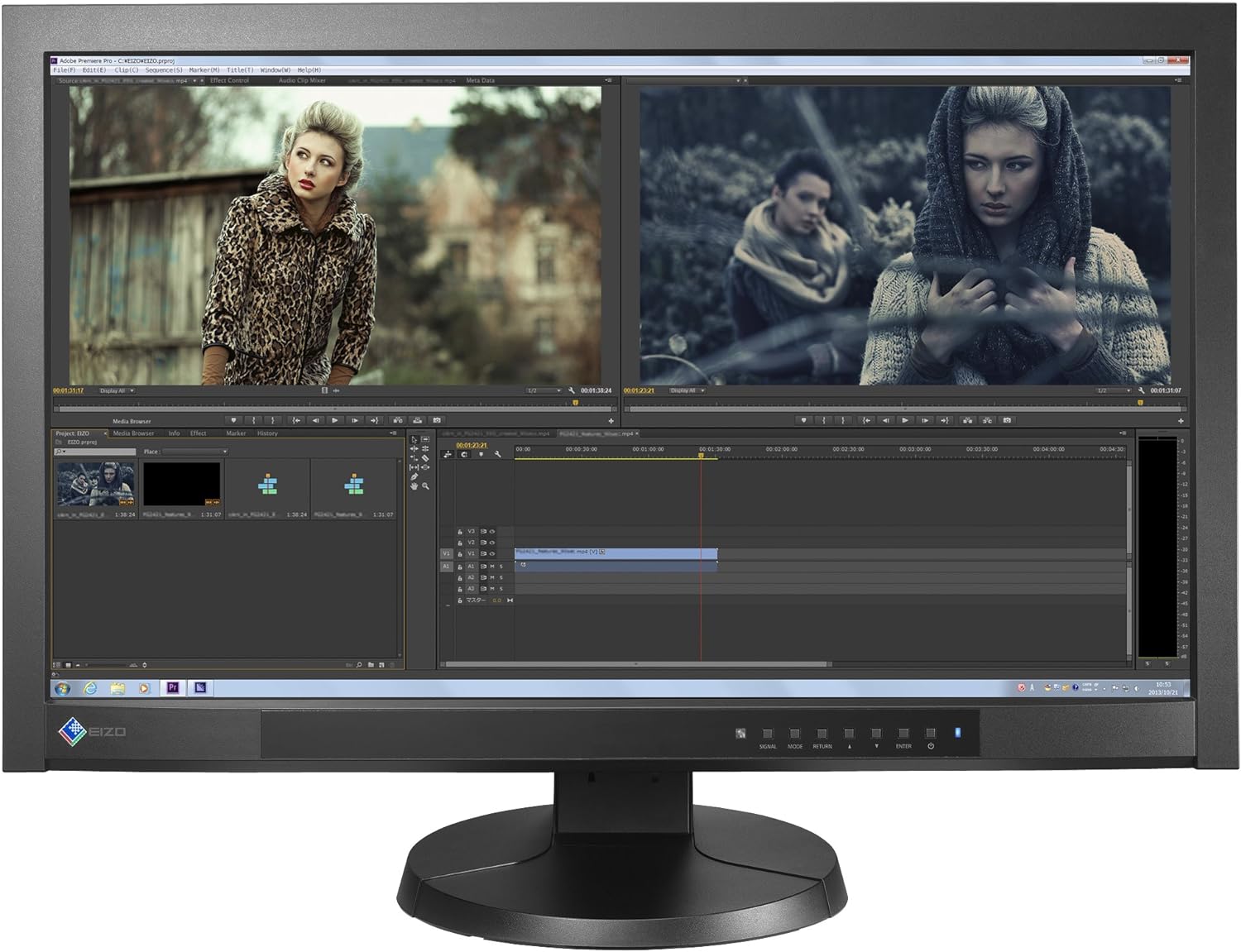Select the Pen tool

[414, 476]
